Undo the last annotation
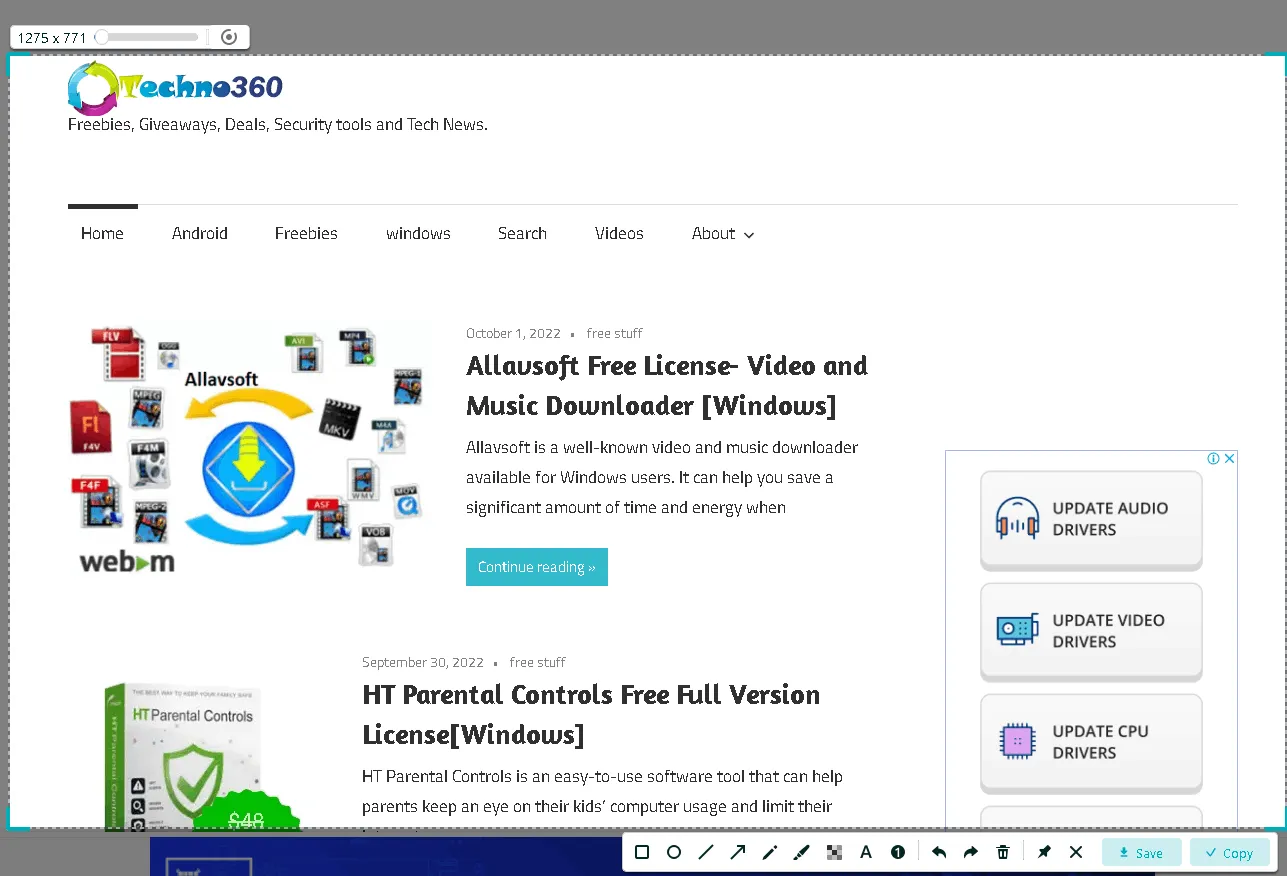The image size is (1287, 876). 939,852
